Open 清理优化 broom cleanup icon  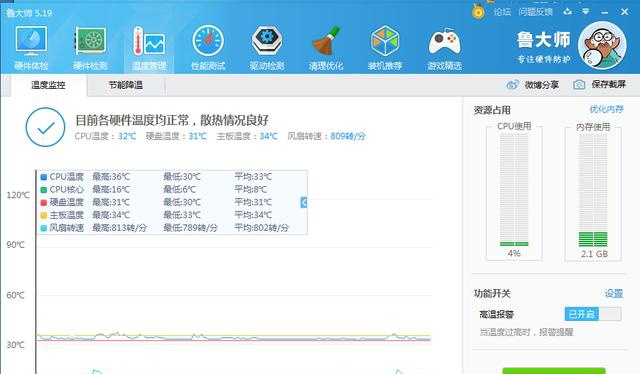[x=326, y=41]
